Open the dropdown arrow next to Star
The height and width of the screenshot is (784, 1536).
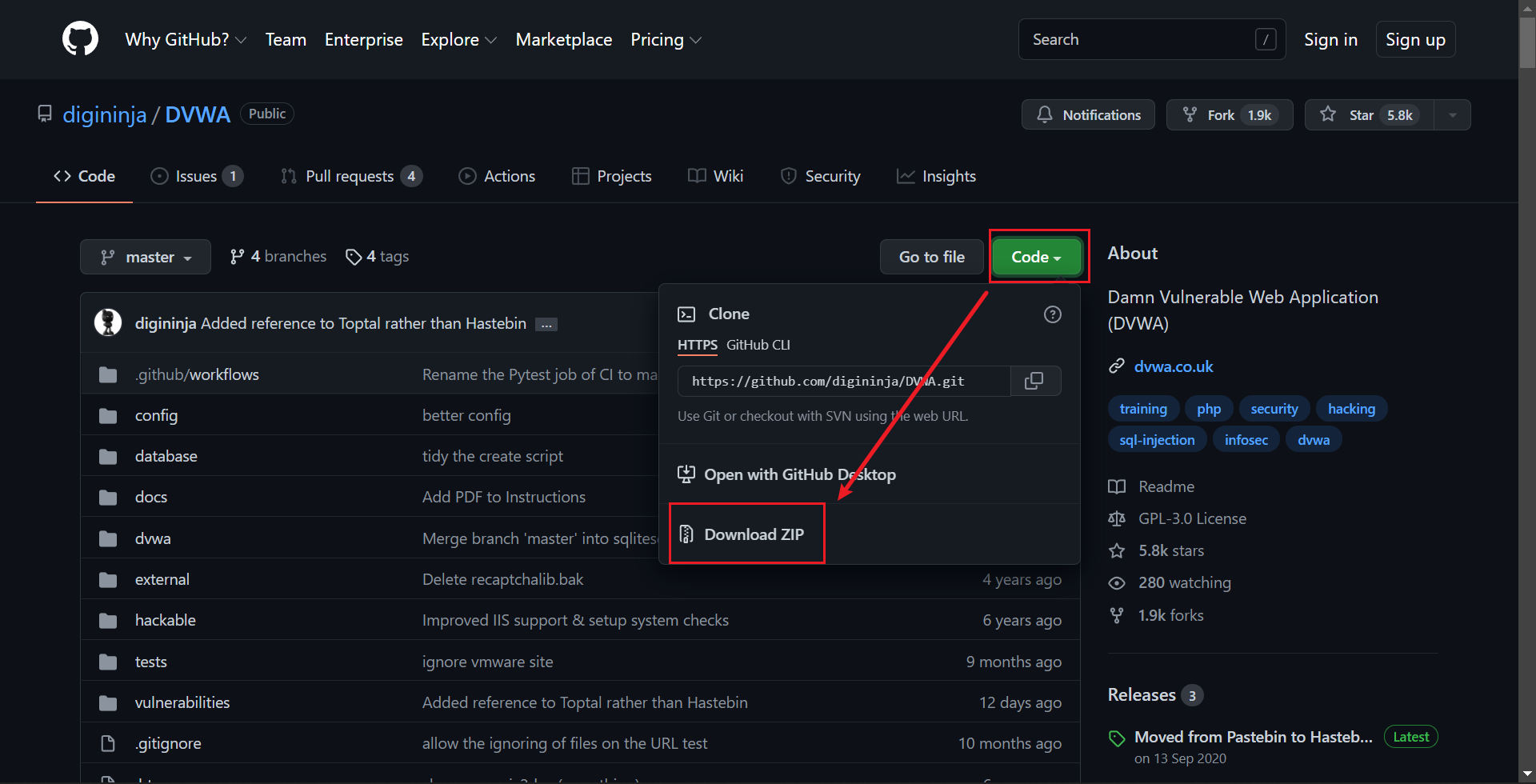coord(1453,114)
